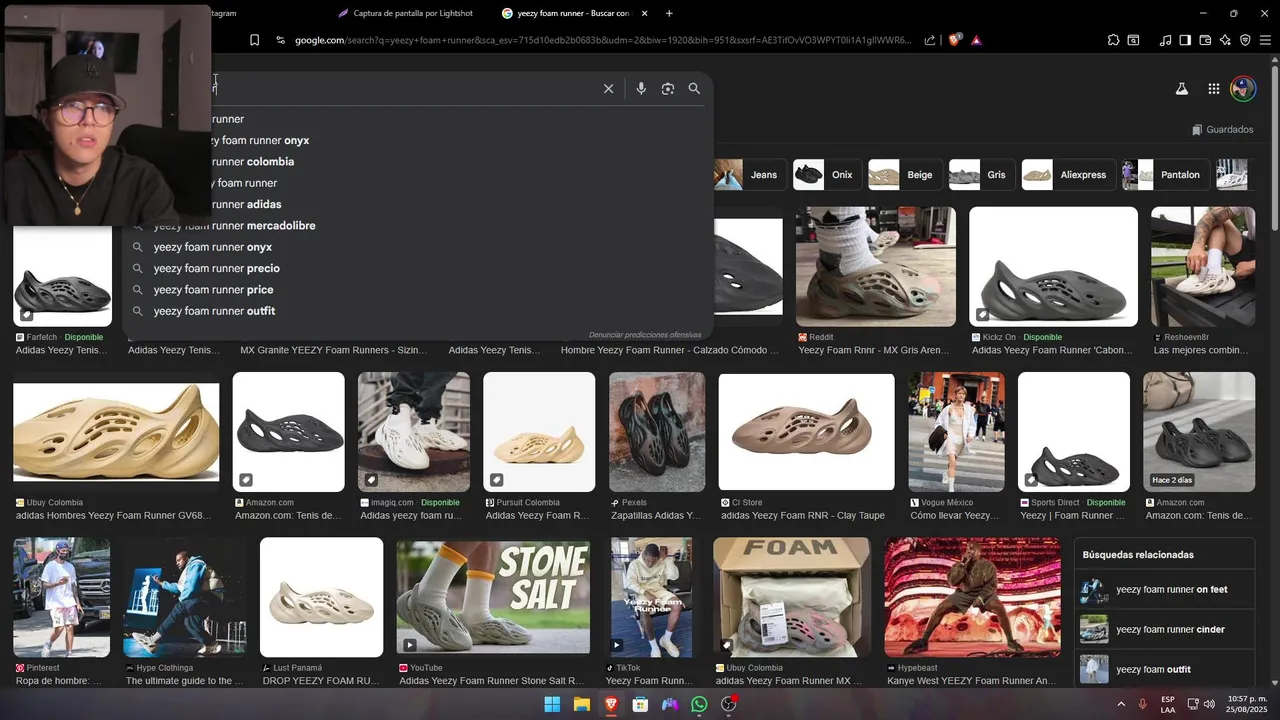Screen dimensions: 1280x720
Task: Open YouTube Stone Salt video thumbnail
Action: [493, 597]
